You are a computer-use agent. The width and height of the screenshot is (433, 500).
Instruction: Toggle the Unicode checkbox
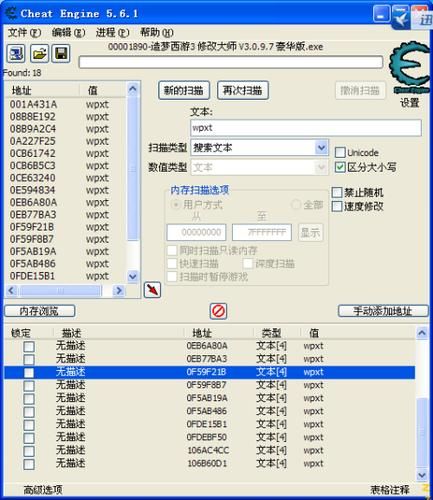pyautogui.click(x=340, y=153)
